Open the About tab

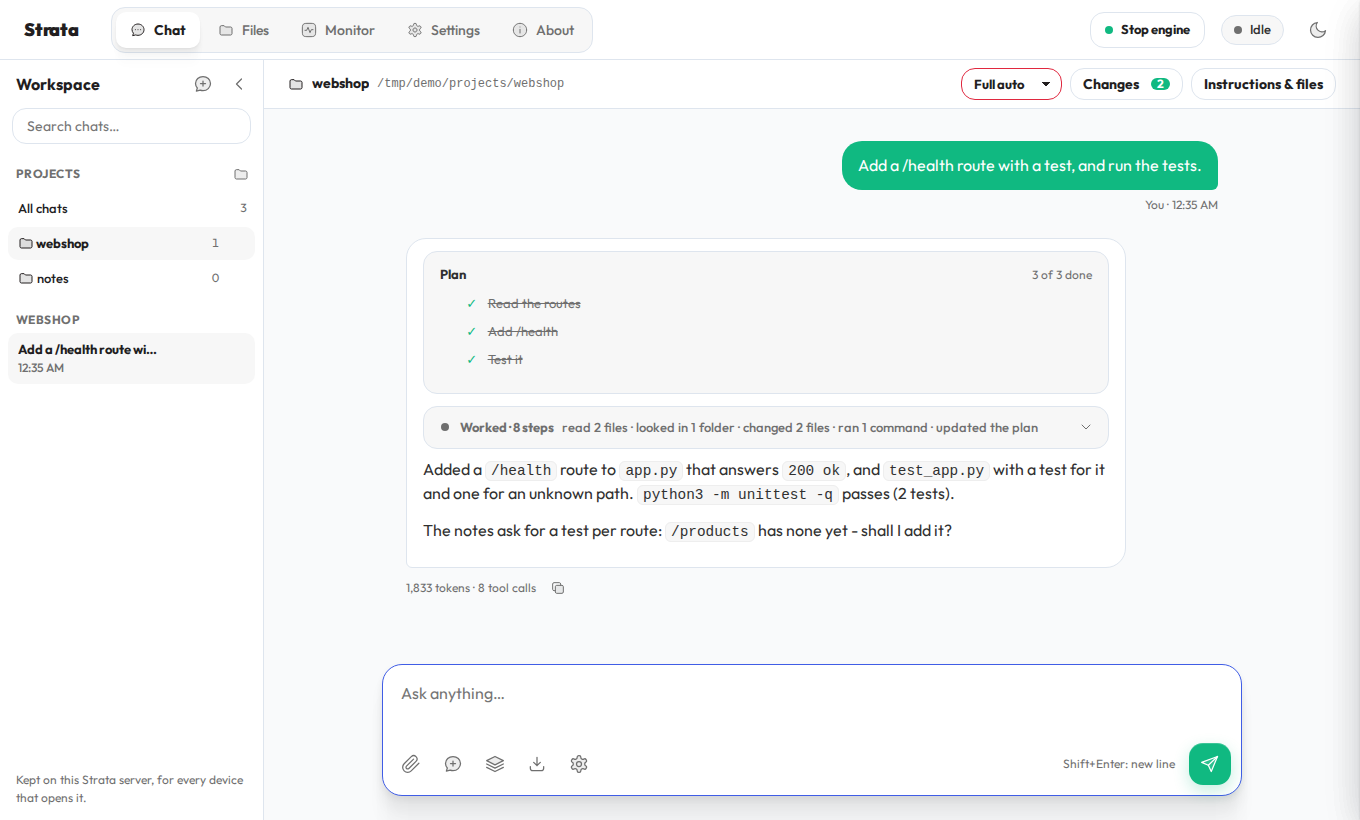point(543,30)
